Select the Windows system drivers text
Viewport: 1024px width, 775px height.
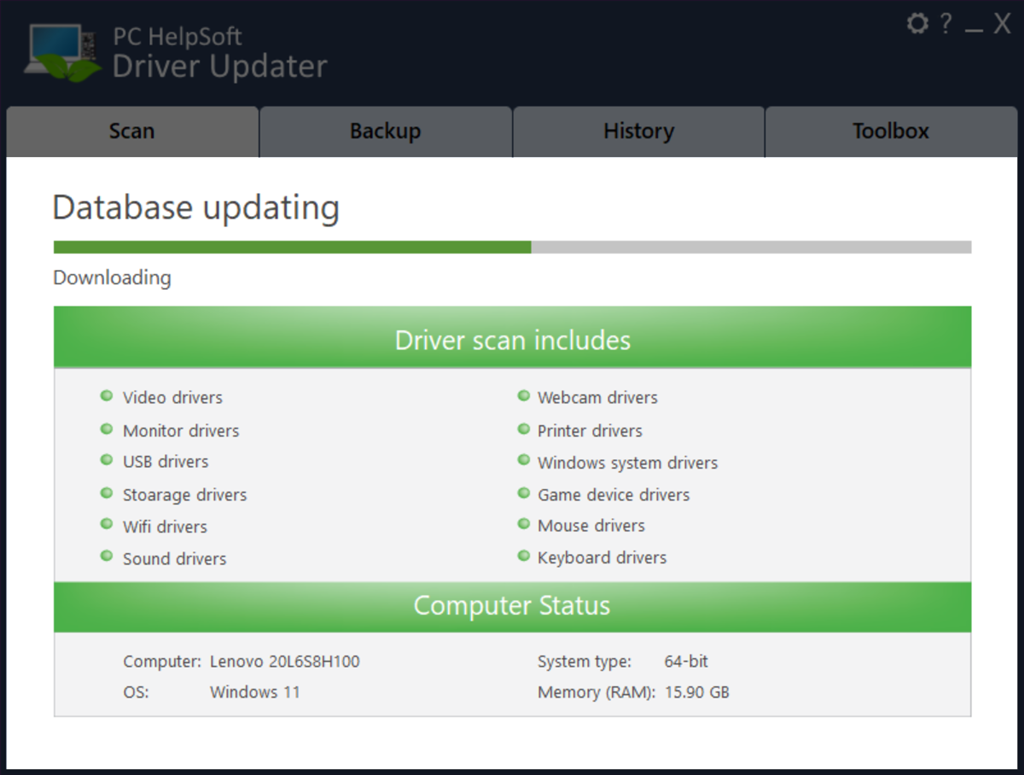(628, 463)
